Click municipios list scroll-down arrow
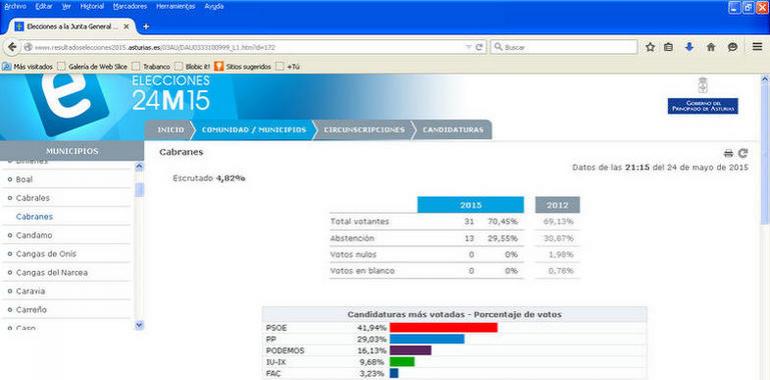 tap(139, 325)
